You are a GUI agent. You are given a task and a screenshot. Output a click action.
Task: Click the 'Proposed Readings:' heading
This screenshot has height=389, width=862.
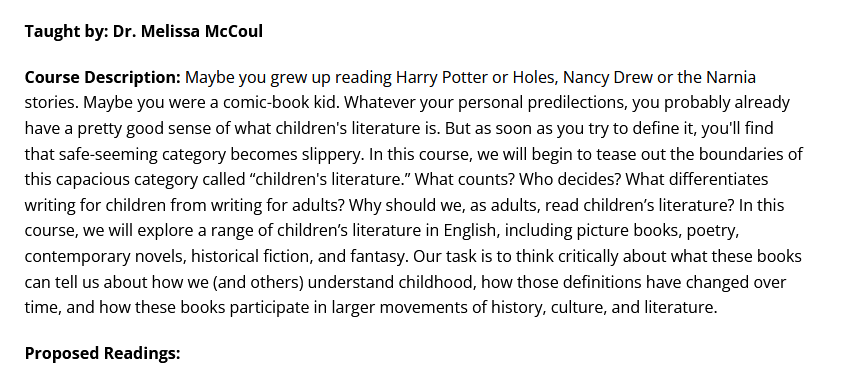click(x=102, y=353)
